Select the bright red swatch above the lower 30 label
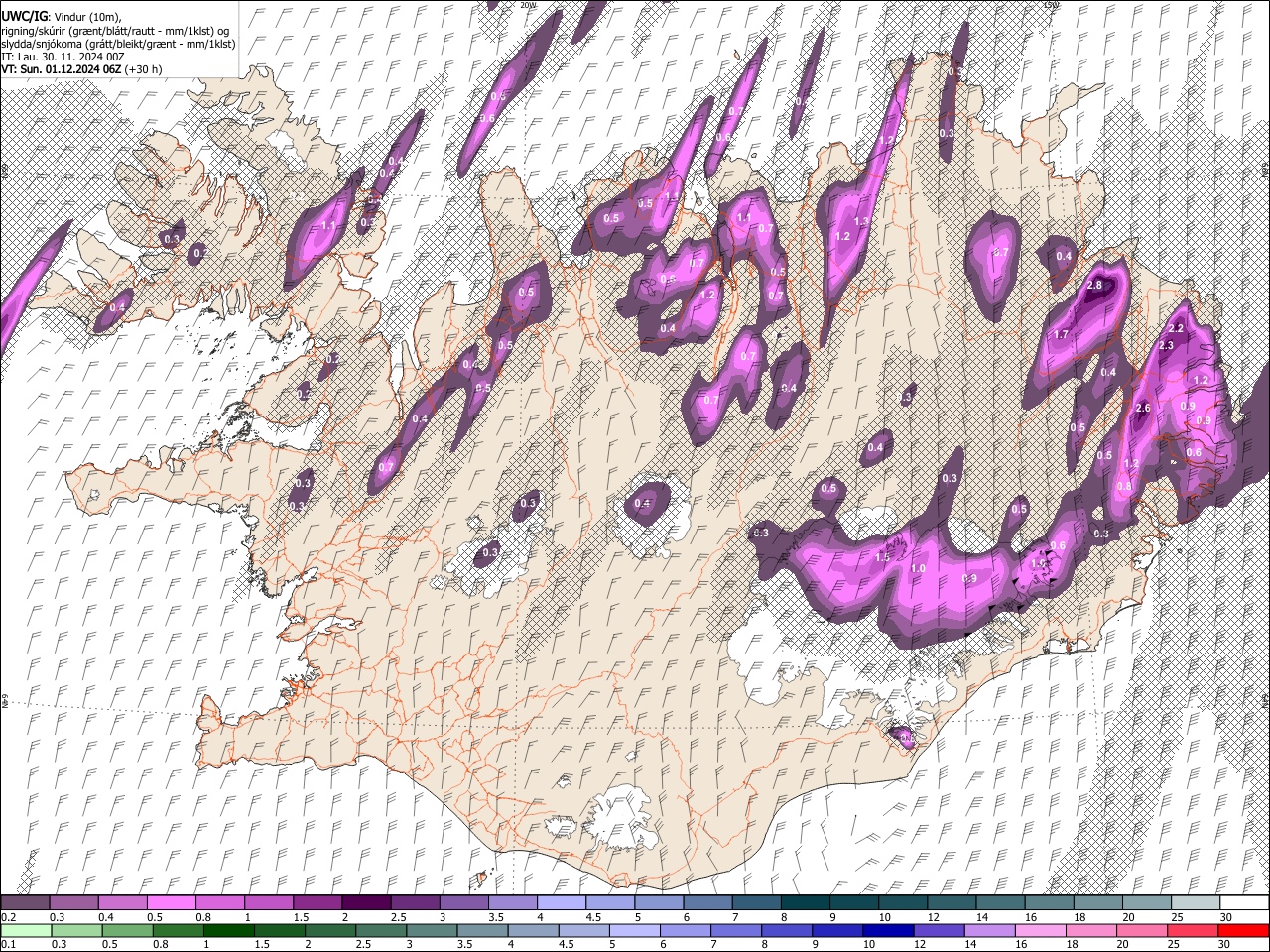Viewport: 1270px width, 952px height. tap(1243, 931)
